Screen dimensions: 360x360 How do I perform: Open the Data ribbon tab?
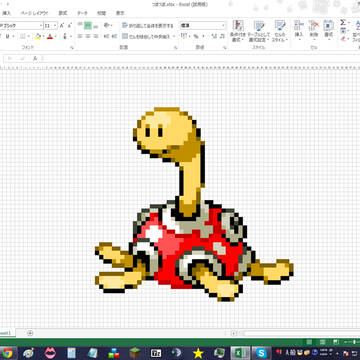pos(82,13)
